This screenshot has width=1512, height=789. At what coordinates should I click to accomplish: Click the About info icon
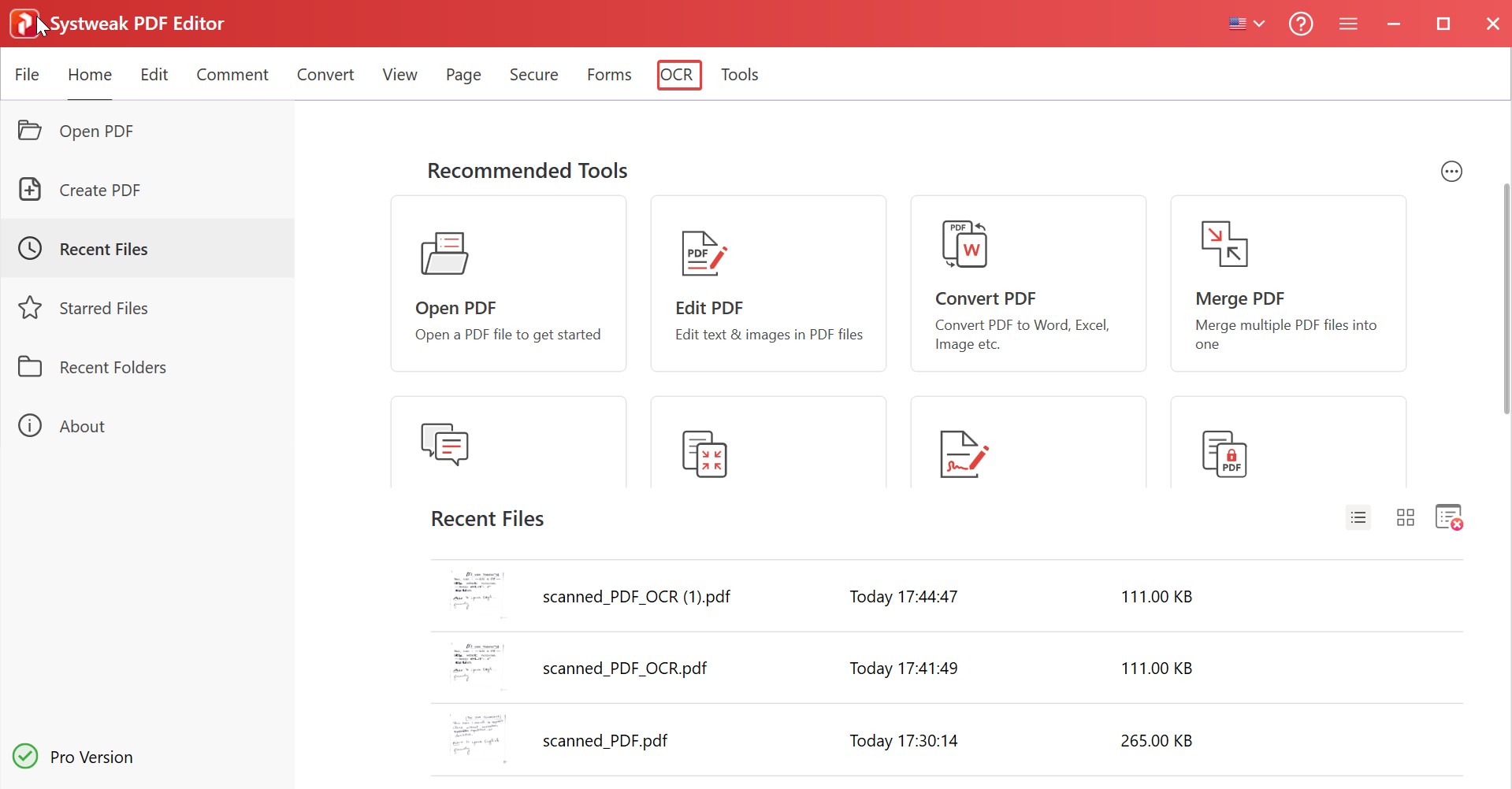pyautogui.click(x=29, y=425)
